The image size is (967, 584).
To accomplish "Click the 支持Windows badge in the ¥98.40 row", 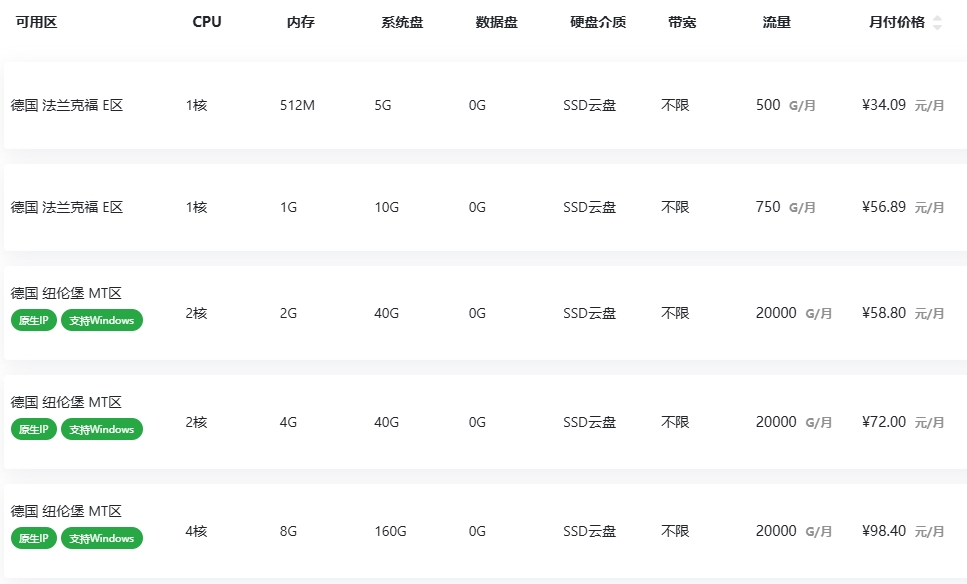I will click(x=102, y=539).
